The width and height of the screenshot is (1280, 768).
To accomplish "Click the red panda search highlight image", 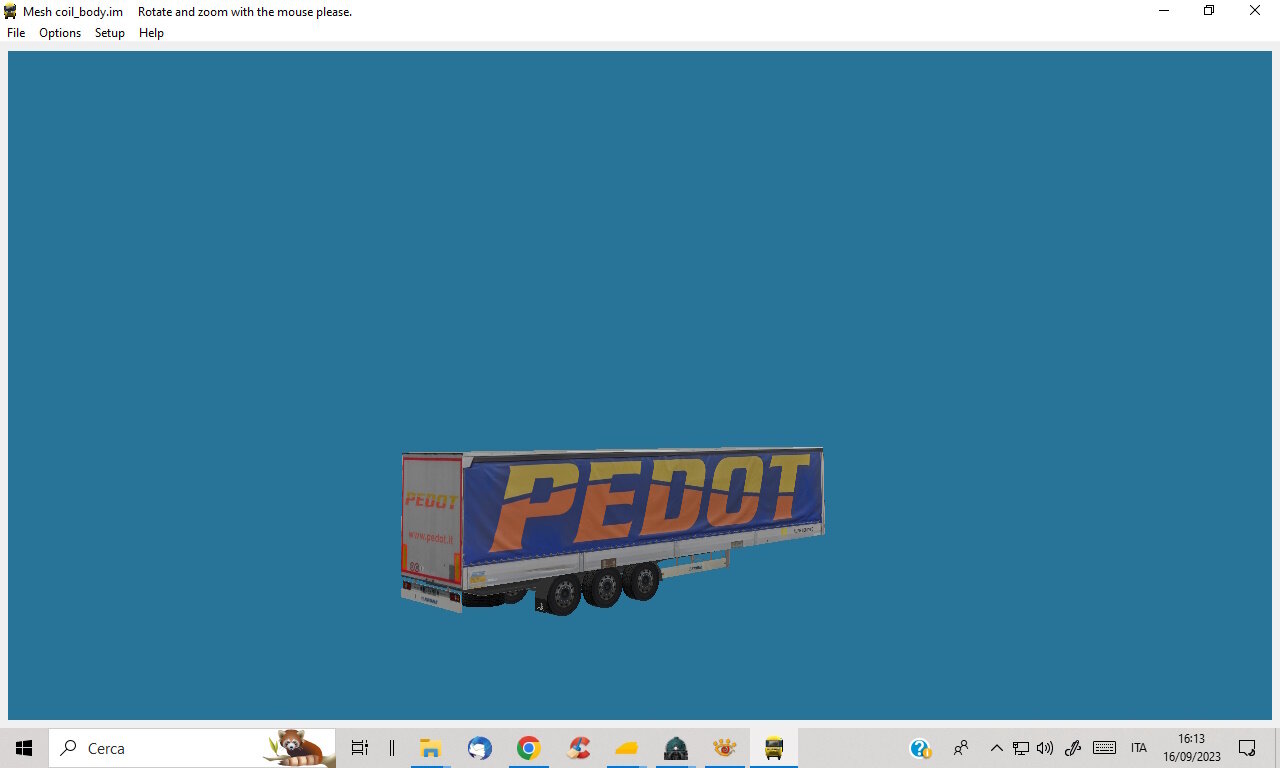I will click(x=301, y=748).
